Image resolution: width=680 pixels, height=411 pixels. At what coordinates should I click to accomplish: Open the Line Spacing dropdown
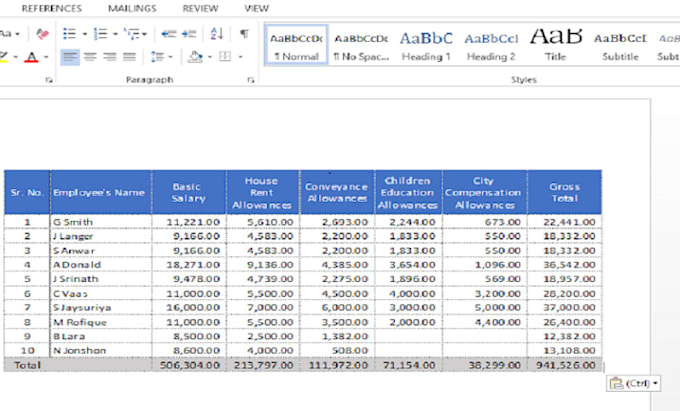click(x=162, y=57)
